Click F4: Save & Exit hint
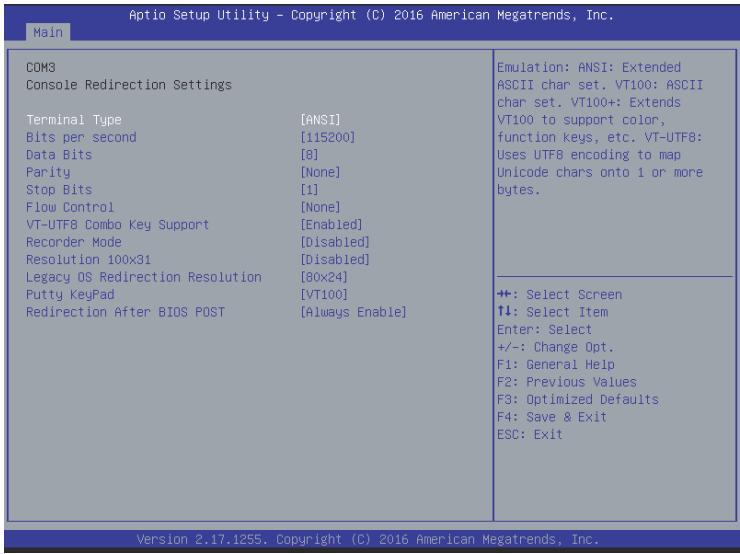 [x=552, y=417]
